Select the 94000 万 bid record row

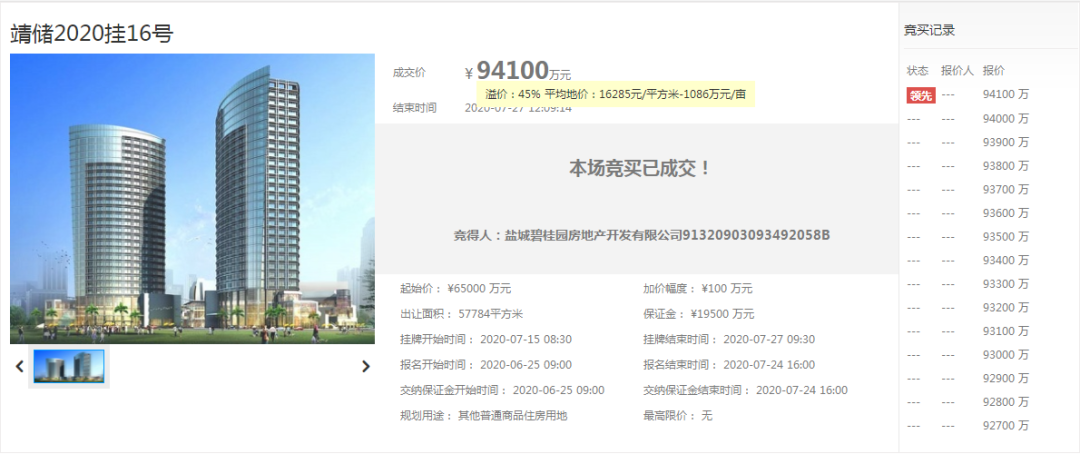pos(968,119)
